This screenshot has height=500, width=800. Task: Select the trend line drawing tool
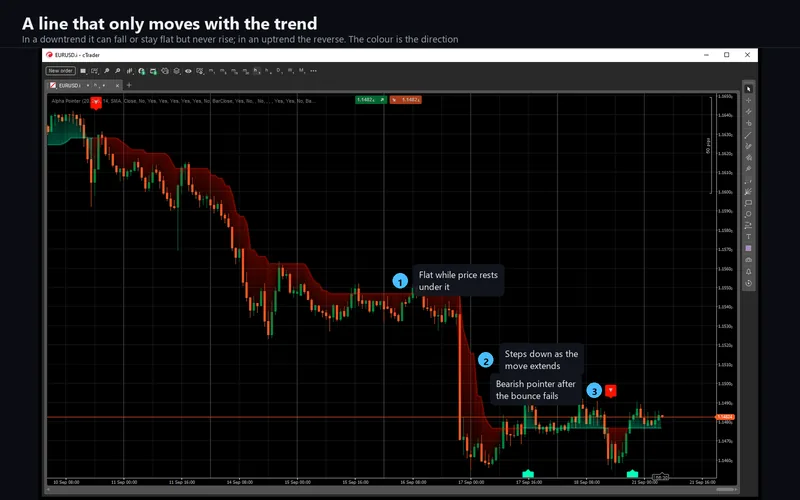coord(748,135)
